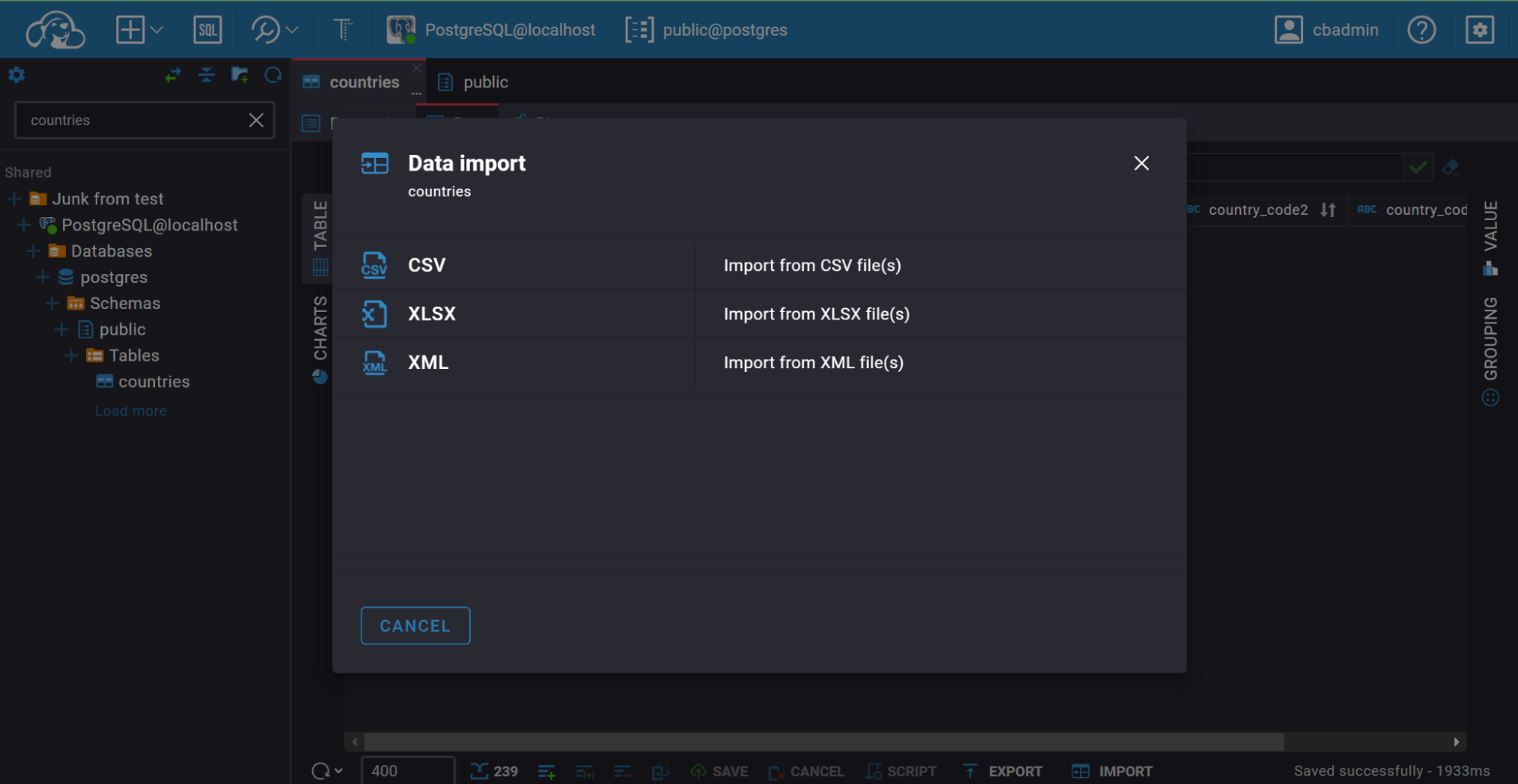Image resolution: width=1518 pixels, height=784 pixels.
Task: Expand the Databases tree node
Action: click(x=33, y=251)
